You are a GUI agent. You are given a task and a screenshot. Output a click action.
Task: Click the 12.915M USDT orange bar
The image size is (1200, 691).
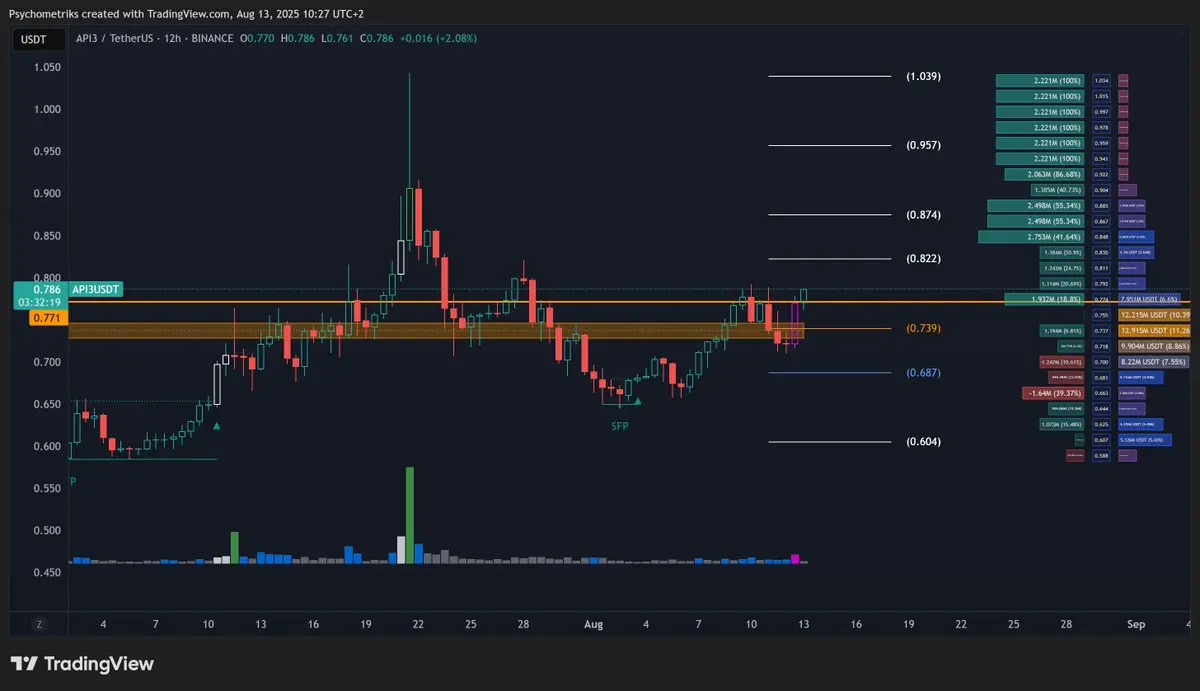[1155, 330]
